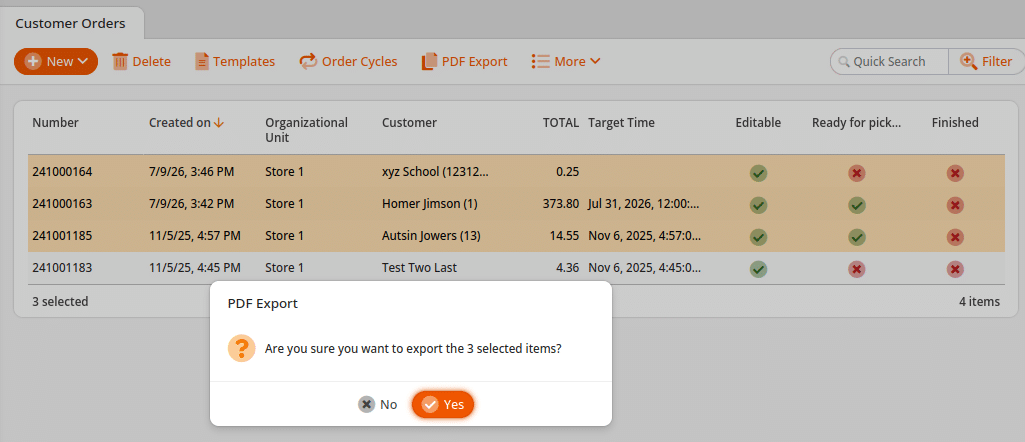
Task: Toggle Ready for pickup on order 241001185
Action: point(857,237)
